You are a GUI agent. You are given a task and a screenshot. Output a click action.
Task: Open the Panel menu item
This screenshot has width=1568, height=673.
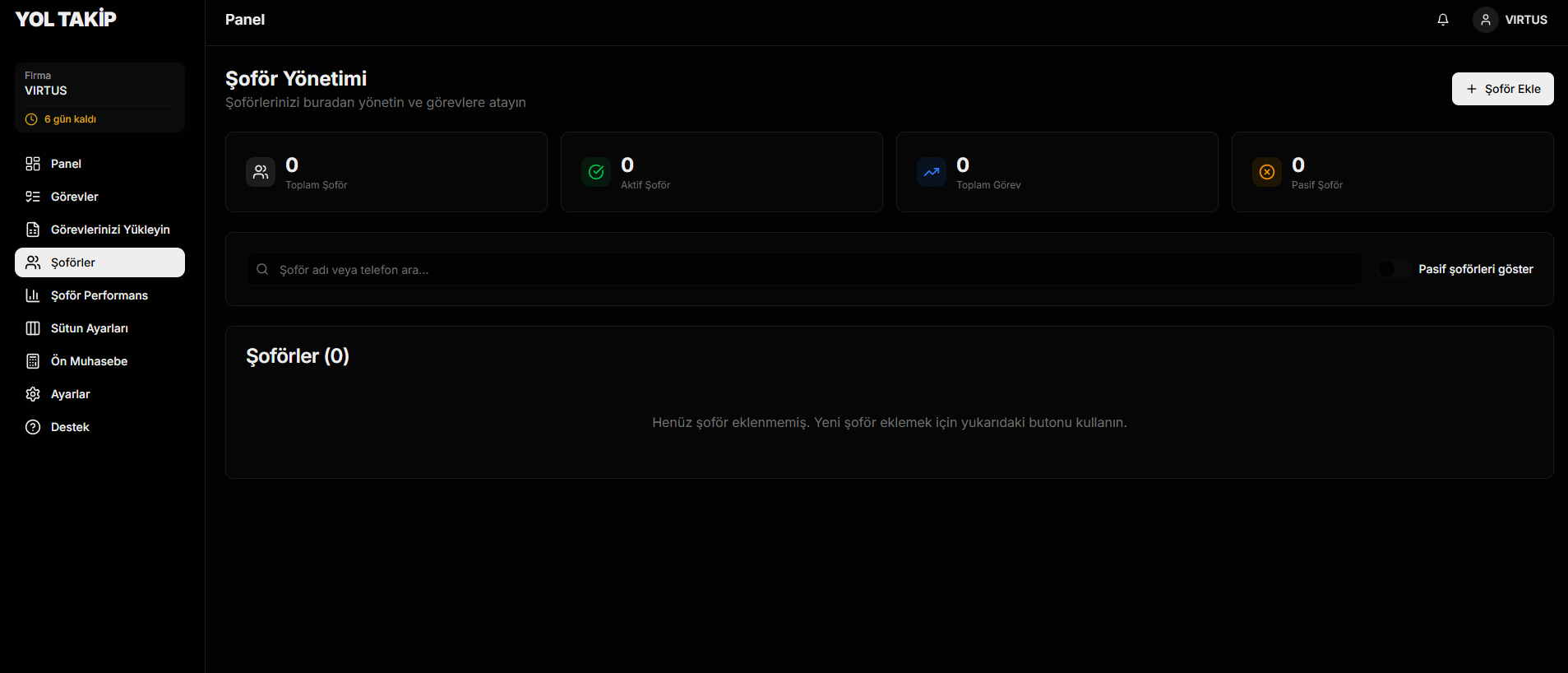(x=66, y=164)
